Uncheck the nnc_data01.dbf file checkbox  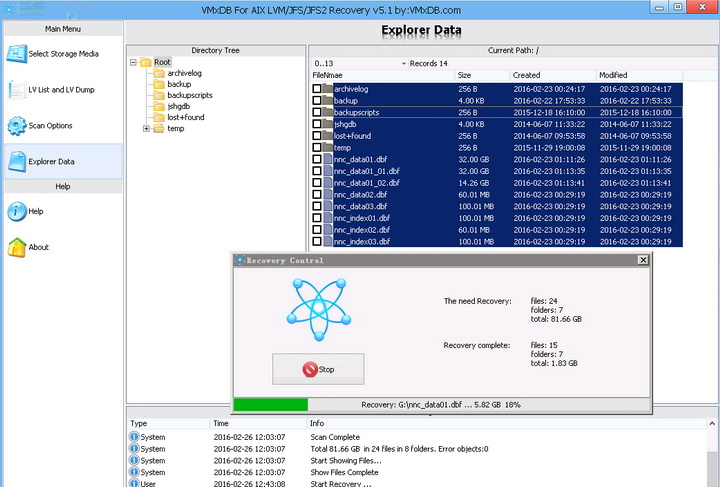318,159
